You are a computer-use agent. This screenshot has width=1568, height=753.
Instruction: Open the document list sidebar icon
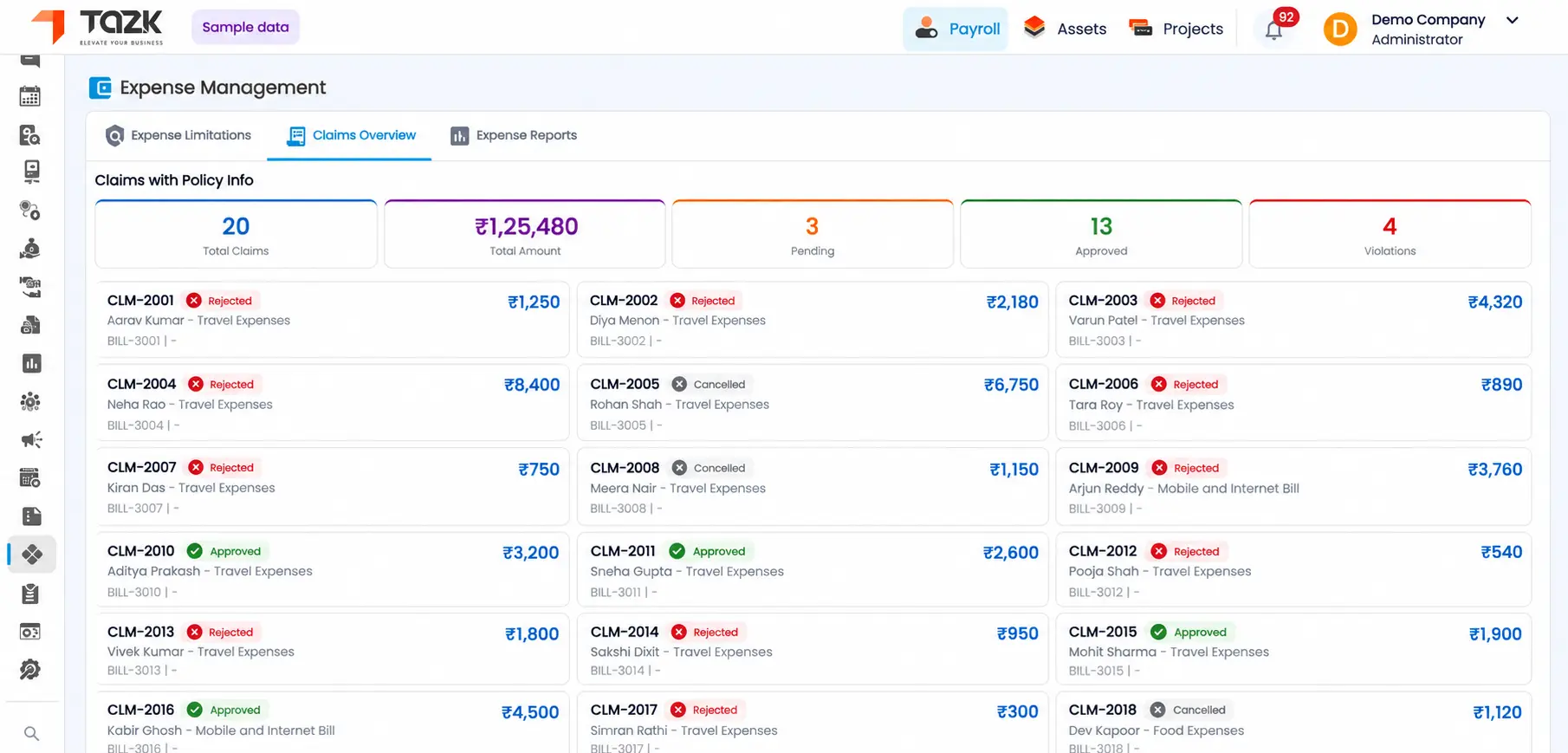(31, 516)
